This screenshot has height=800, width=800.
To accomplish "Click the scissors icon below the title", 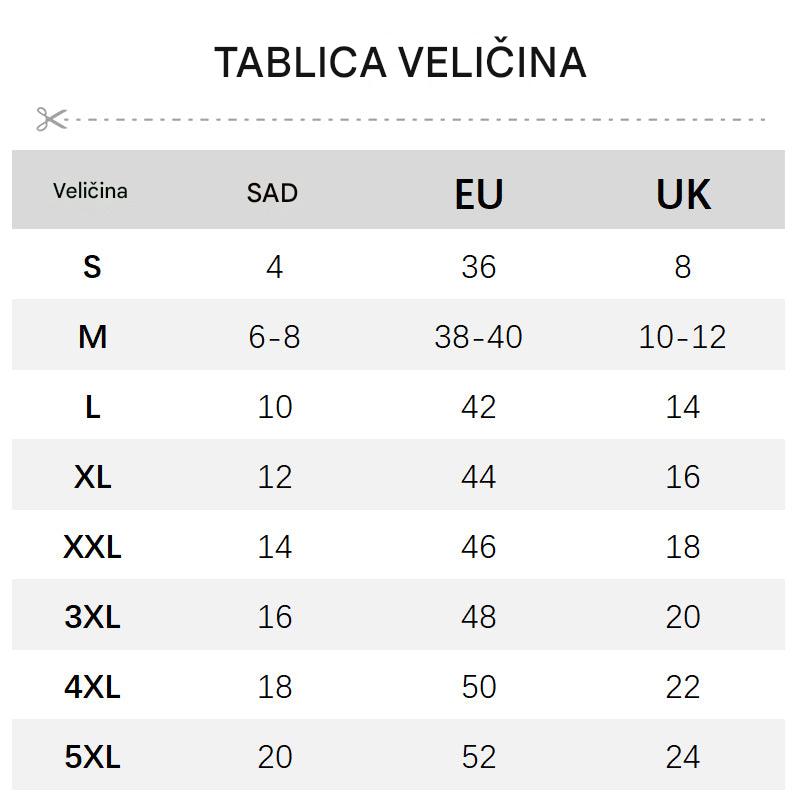I will point(51,119).
